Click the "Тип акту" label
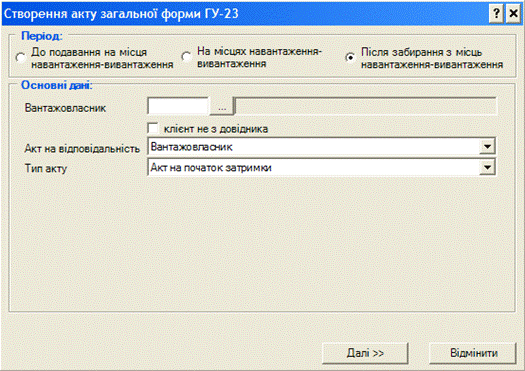The height and width of the screenshot is (371, 525). (x=46, y=168)
